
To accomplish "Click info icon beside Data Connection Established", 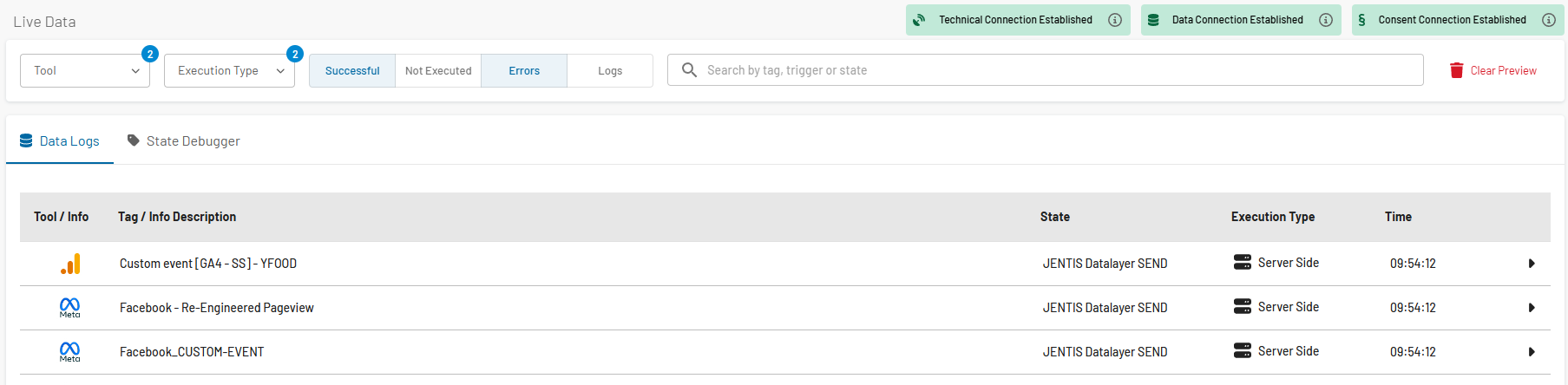I will [x=1326, y=20].
